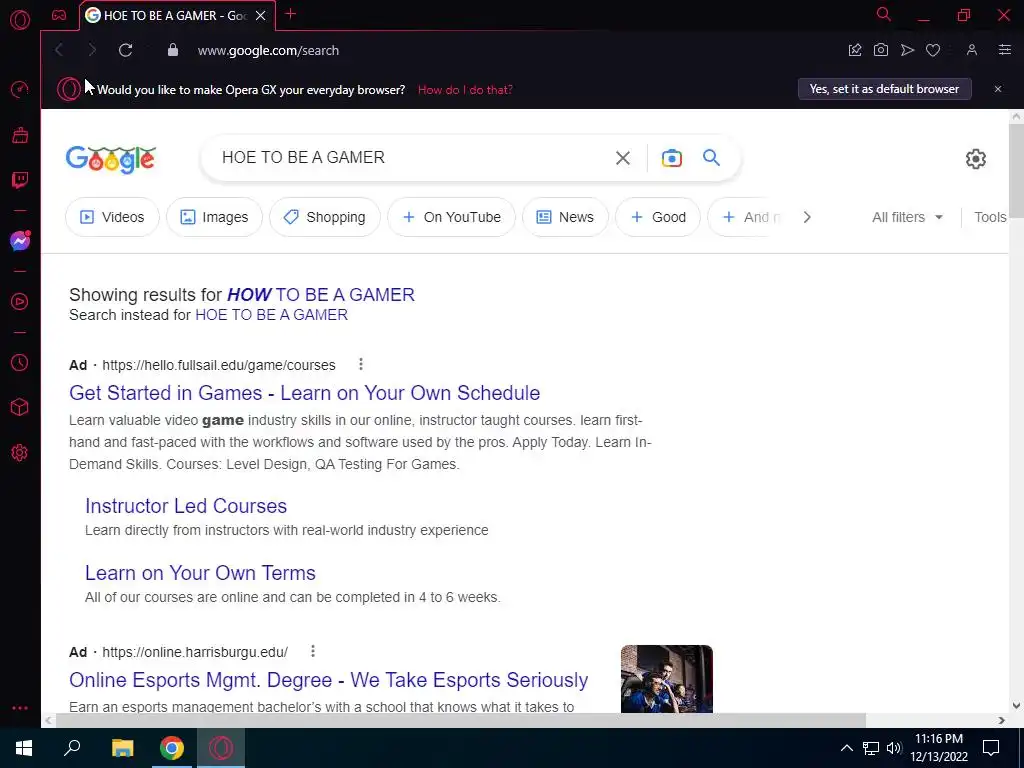Click the browser forward arrow
The width and height of the screenshot is (1024, 768).
(x=92, y=50)
